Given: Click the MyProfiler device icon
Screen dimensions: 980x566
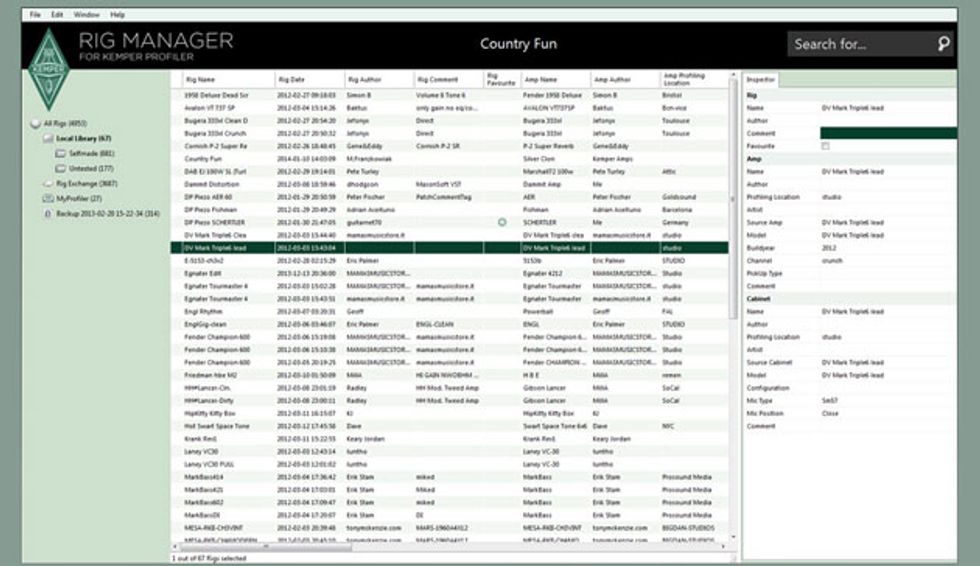Looking at the screenshot, I should pyautogui.click(x=47, y=199).
